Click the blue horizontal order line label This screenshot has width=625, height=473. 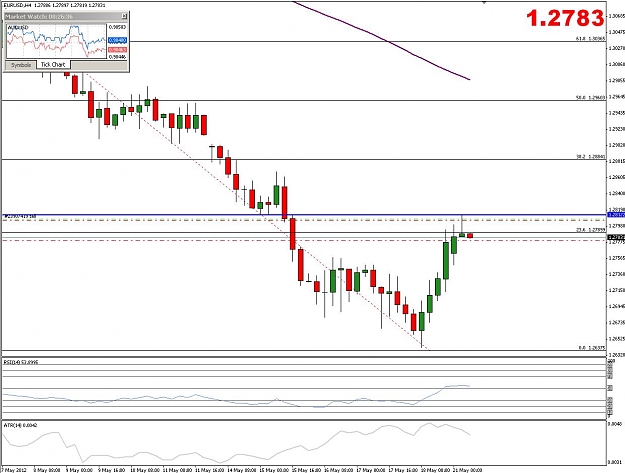[20, 216]
